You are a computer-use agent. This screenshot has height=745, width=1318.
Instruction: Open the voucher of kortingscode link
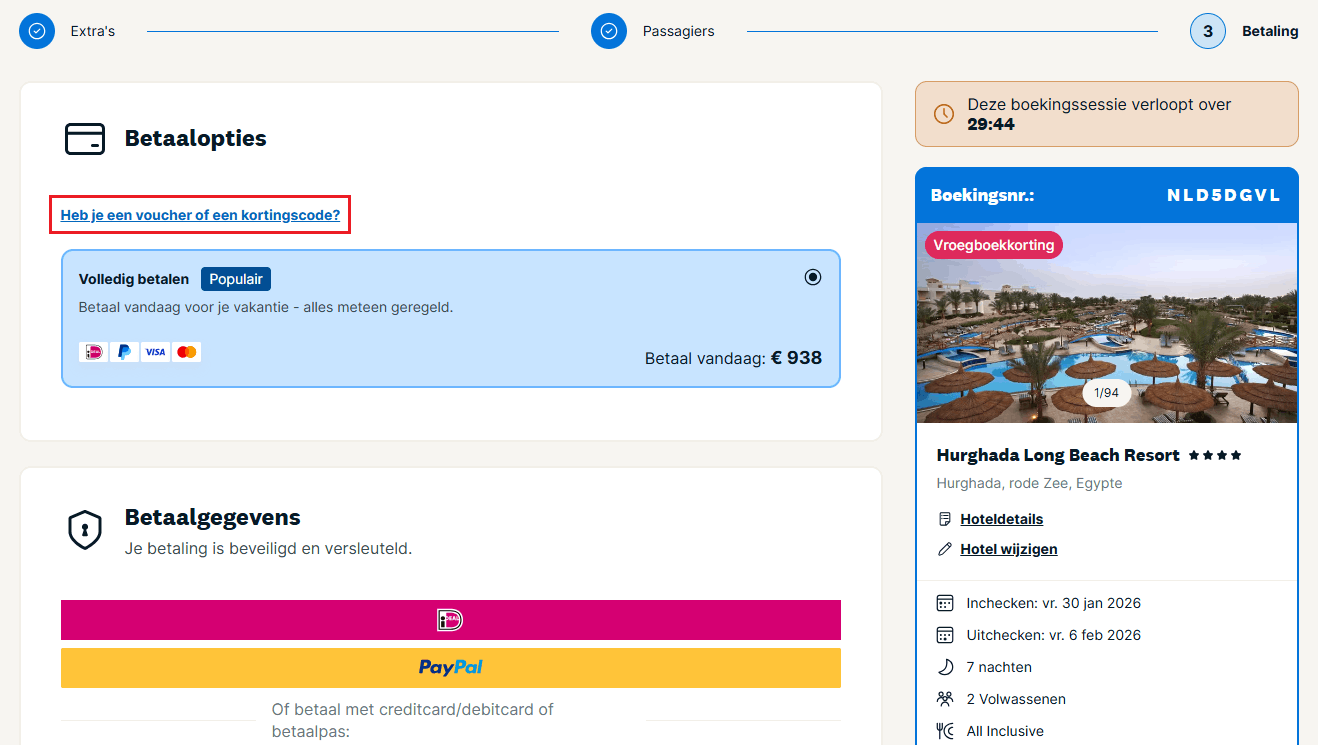coord(199,214)
